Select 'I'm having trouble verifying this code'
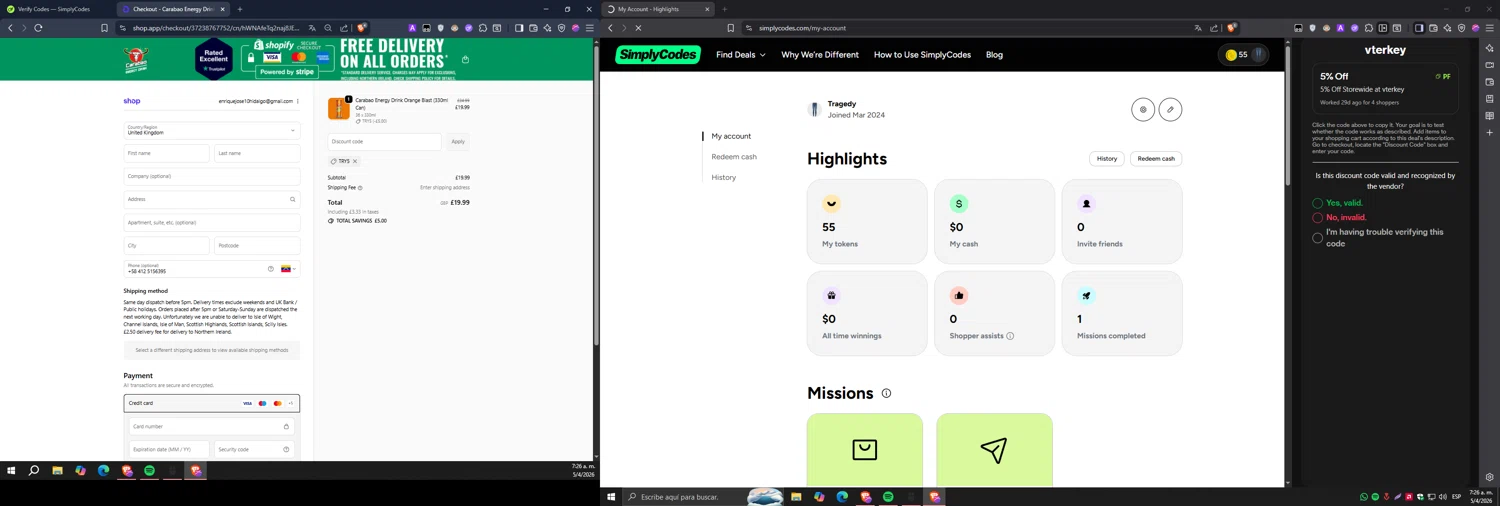1500x506 pixels. point(1317,238)
